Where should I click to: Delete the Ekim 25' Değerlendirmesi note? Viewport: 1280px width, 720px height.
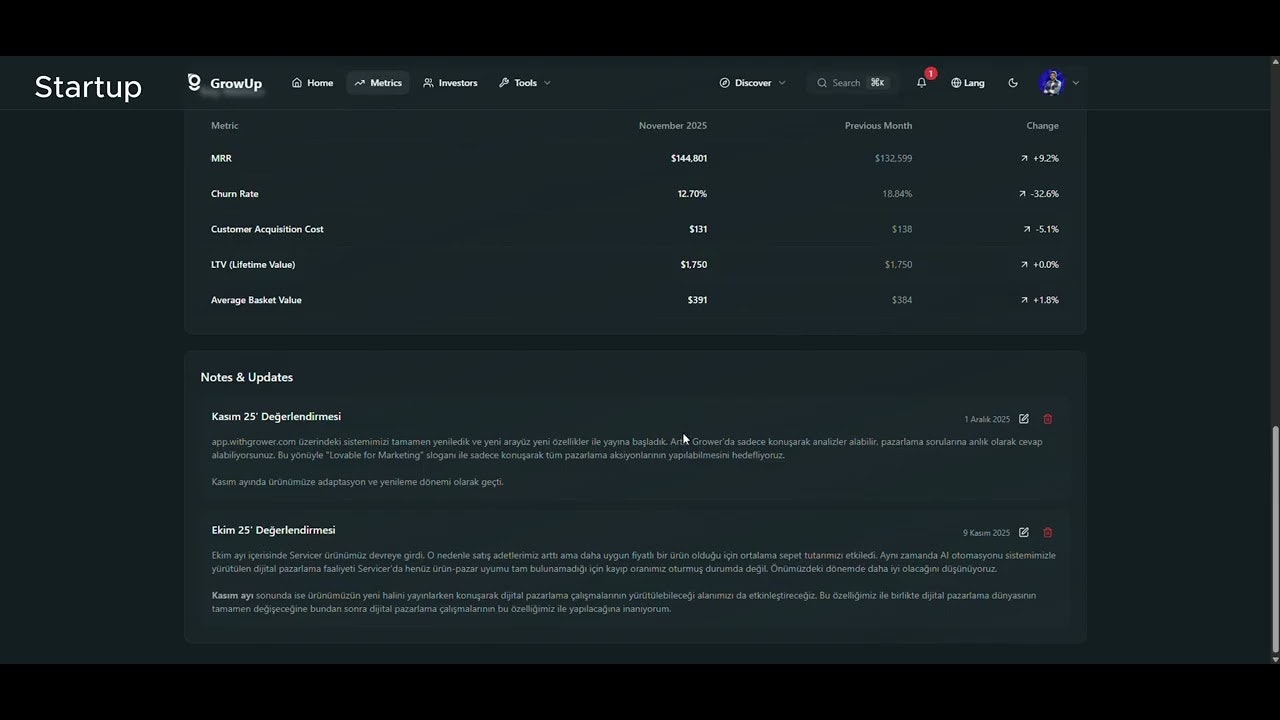tap(1048, 533)
